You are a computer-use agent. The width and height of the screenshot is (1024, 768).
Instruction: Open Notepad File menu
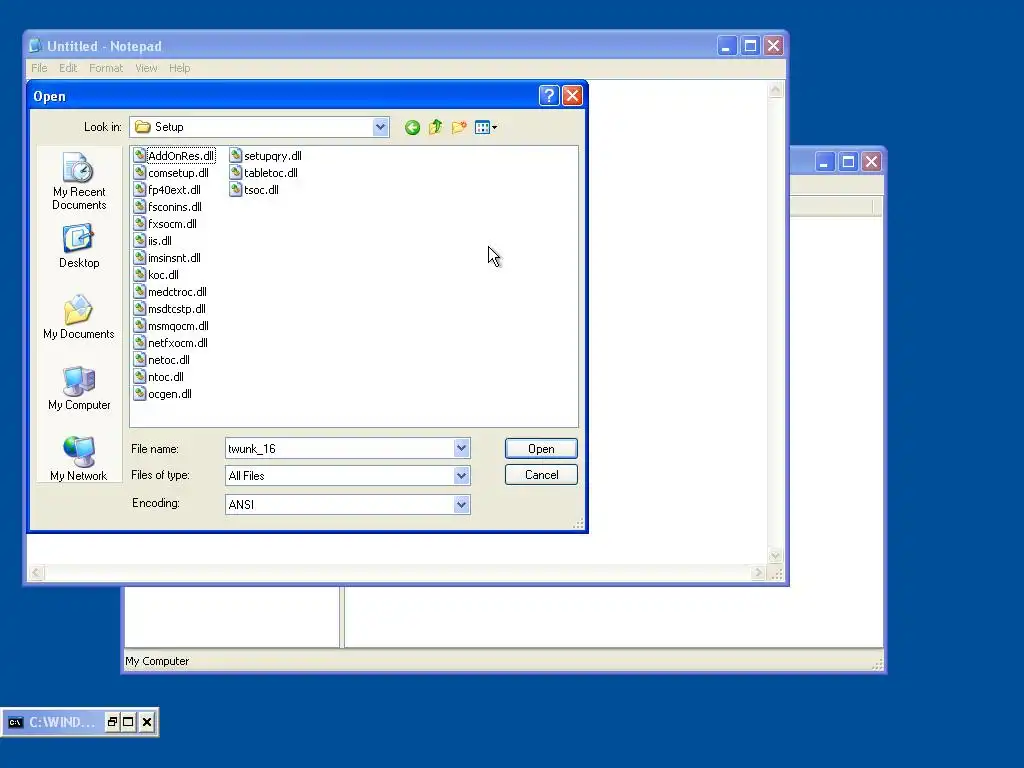(39, 68)
